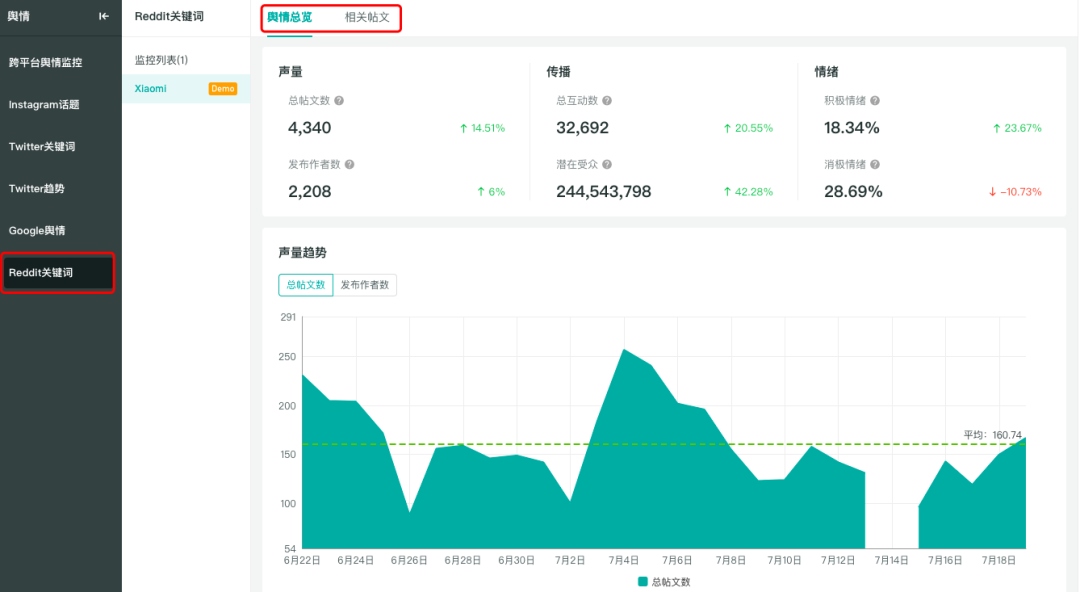This screenshot has height=592, width=1080.
Task: Open Google舆情 in sidebar
Action: pos(37,231)
